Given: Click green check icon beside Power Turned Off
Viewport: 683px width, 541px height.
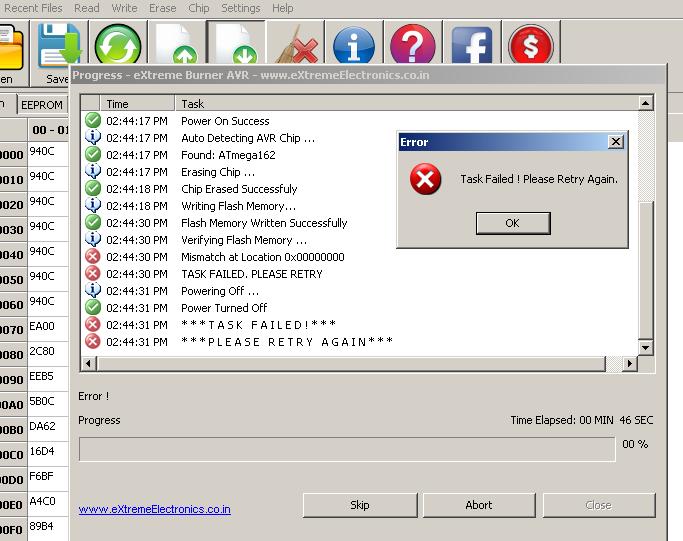Looking at the screenshot, I should (x=93, y=308).
